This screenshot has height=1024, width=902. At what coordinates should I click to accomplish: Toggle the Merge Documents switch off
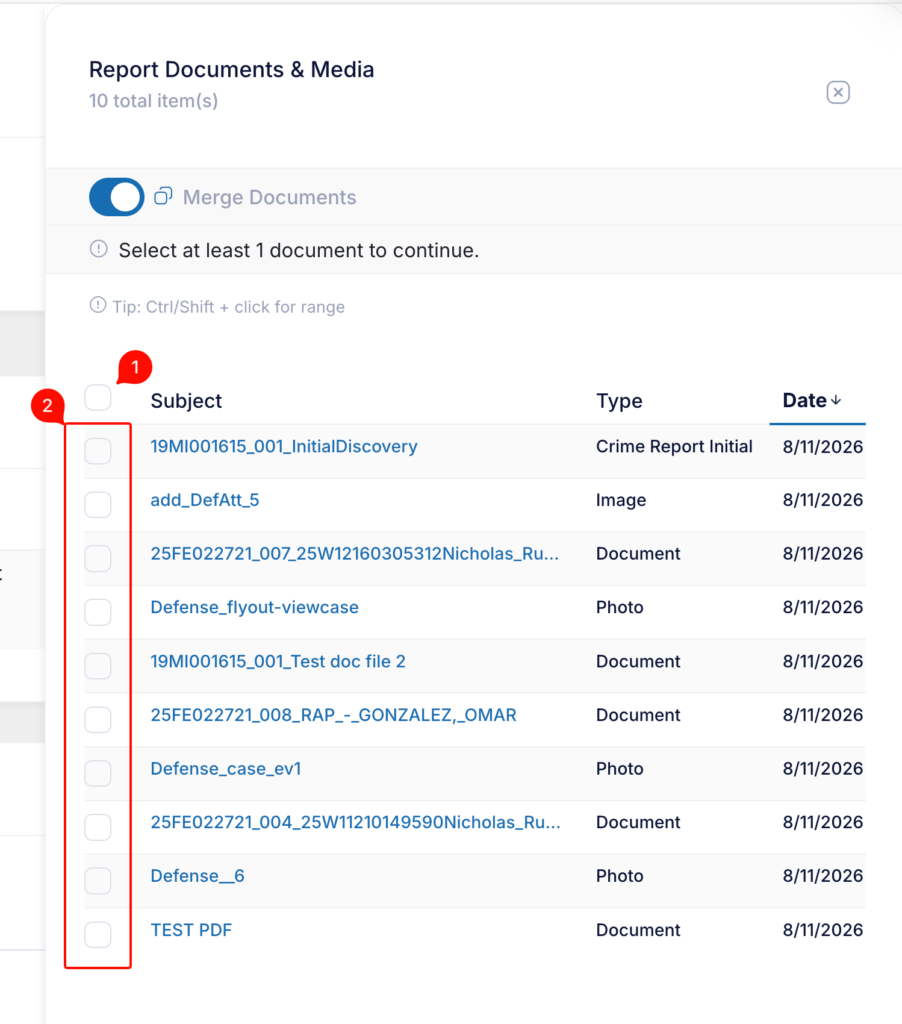click(x=117, y=197)
